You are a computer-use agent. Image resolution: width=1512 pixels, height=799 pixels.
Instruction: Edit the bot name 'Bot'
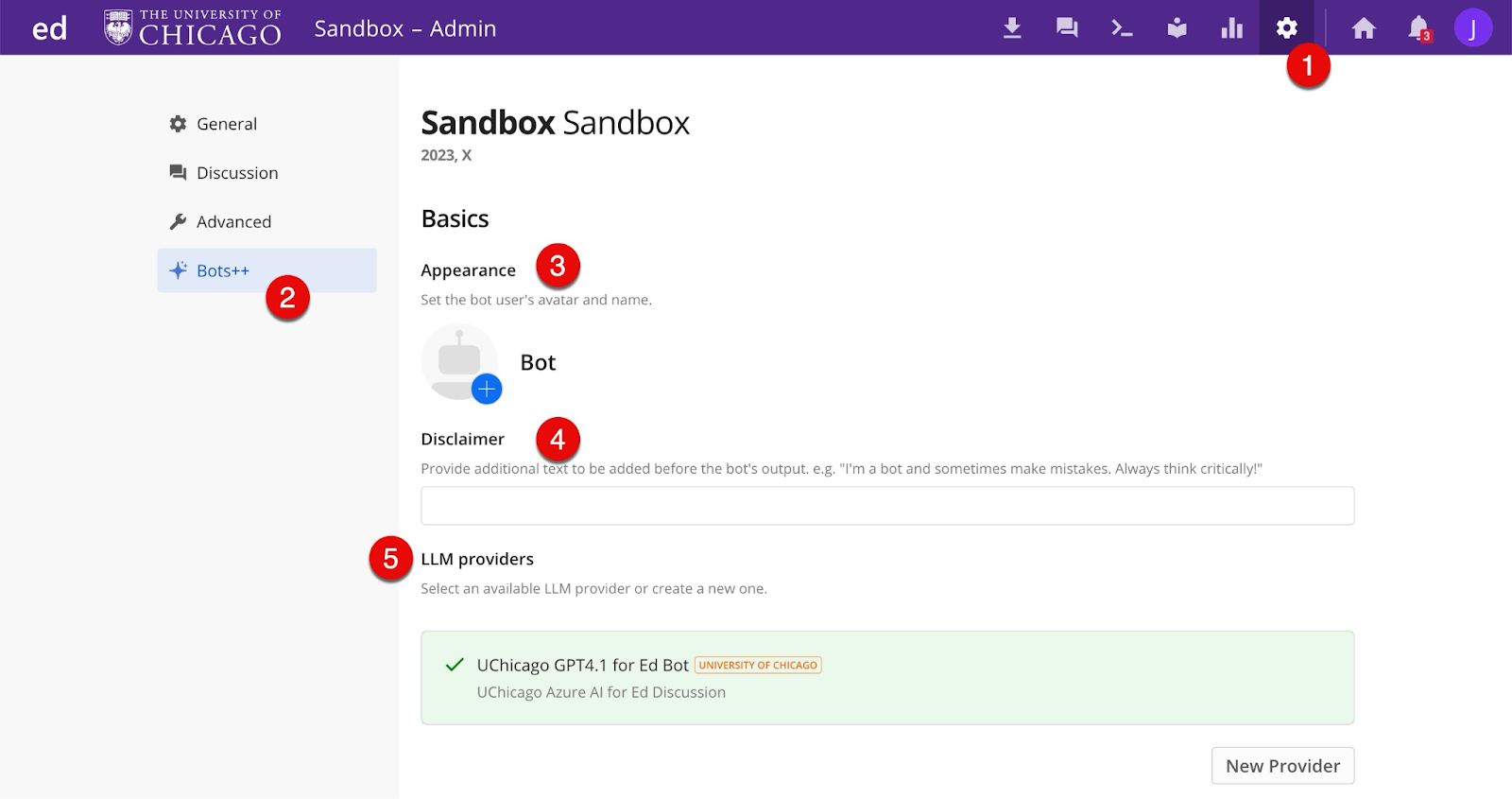[x=538, y=363]
